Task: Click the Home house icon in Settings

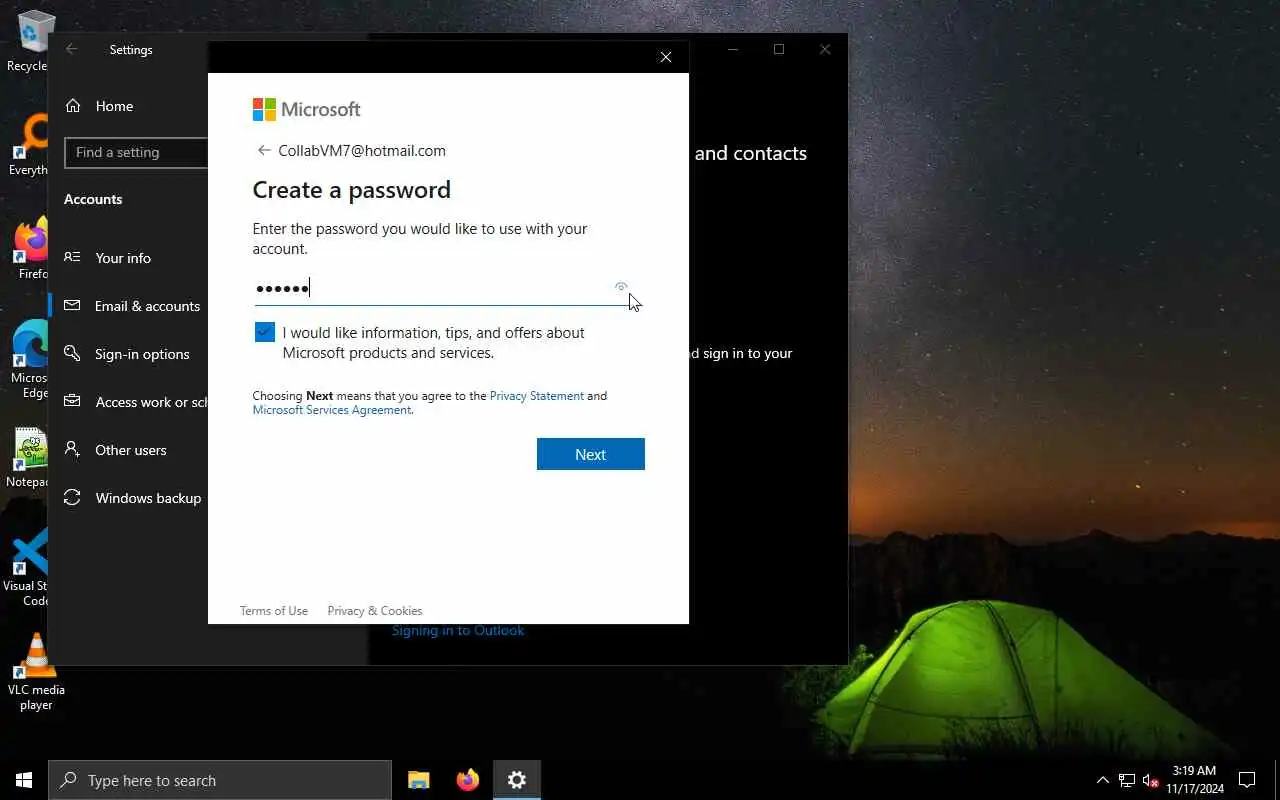Action: [73, 106]
